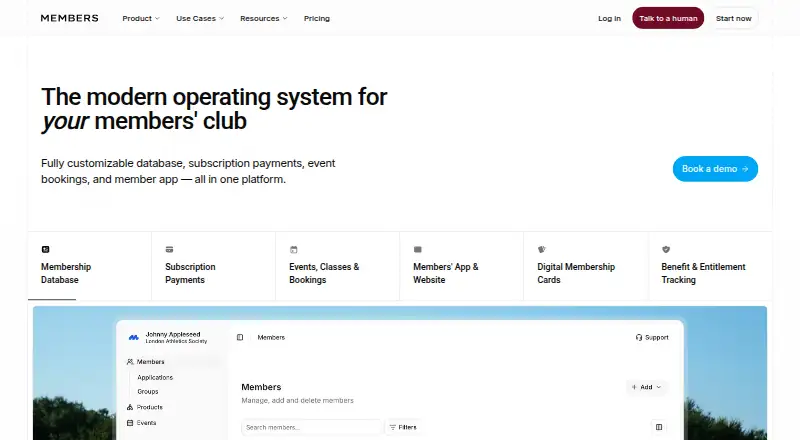Click the chevron next to Use Cases
The height and width of the screenshot is (440, 800).
click(x=221, y=18)
